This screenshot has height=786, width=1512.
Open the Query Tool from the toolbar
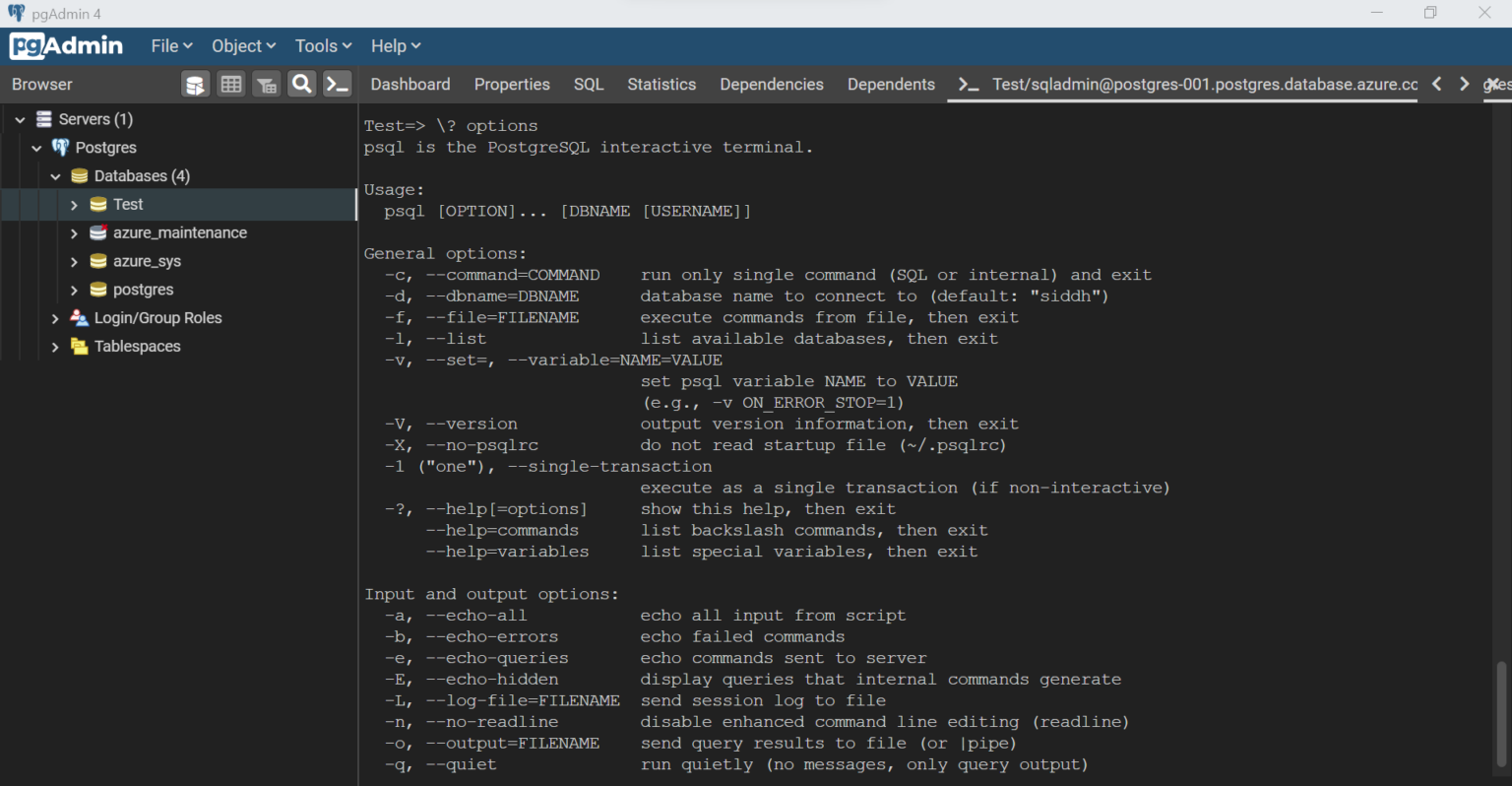click(x=195, y=84)
